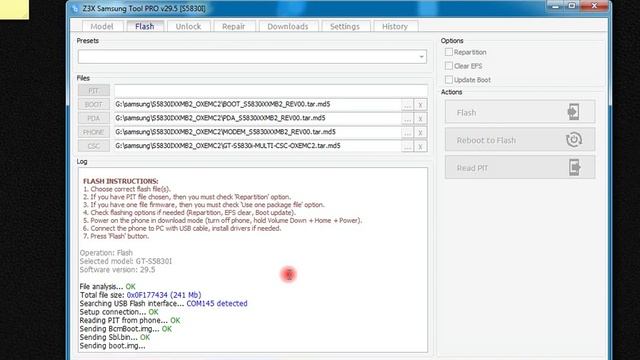Click the Read PIT action button
This screenshot has width=640, height=360.
pos(520,167)
